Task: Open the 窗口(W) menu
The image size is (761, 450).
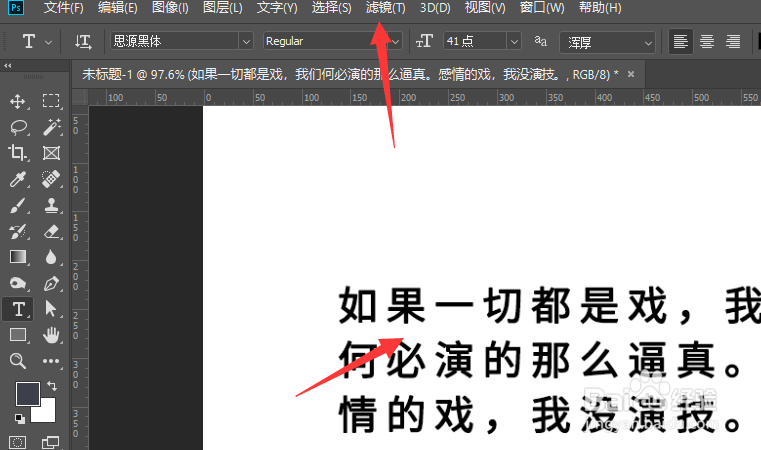Action: point(542,8)
